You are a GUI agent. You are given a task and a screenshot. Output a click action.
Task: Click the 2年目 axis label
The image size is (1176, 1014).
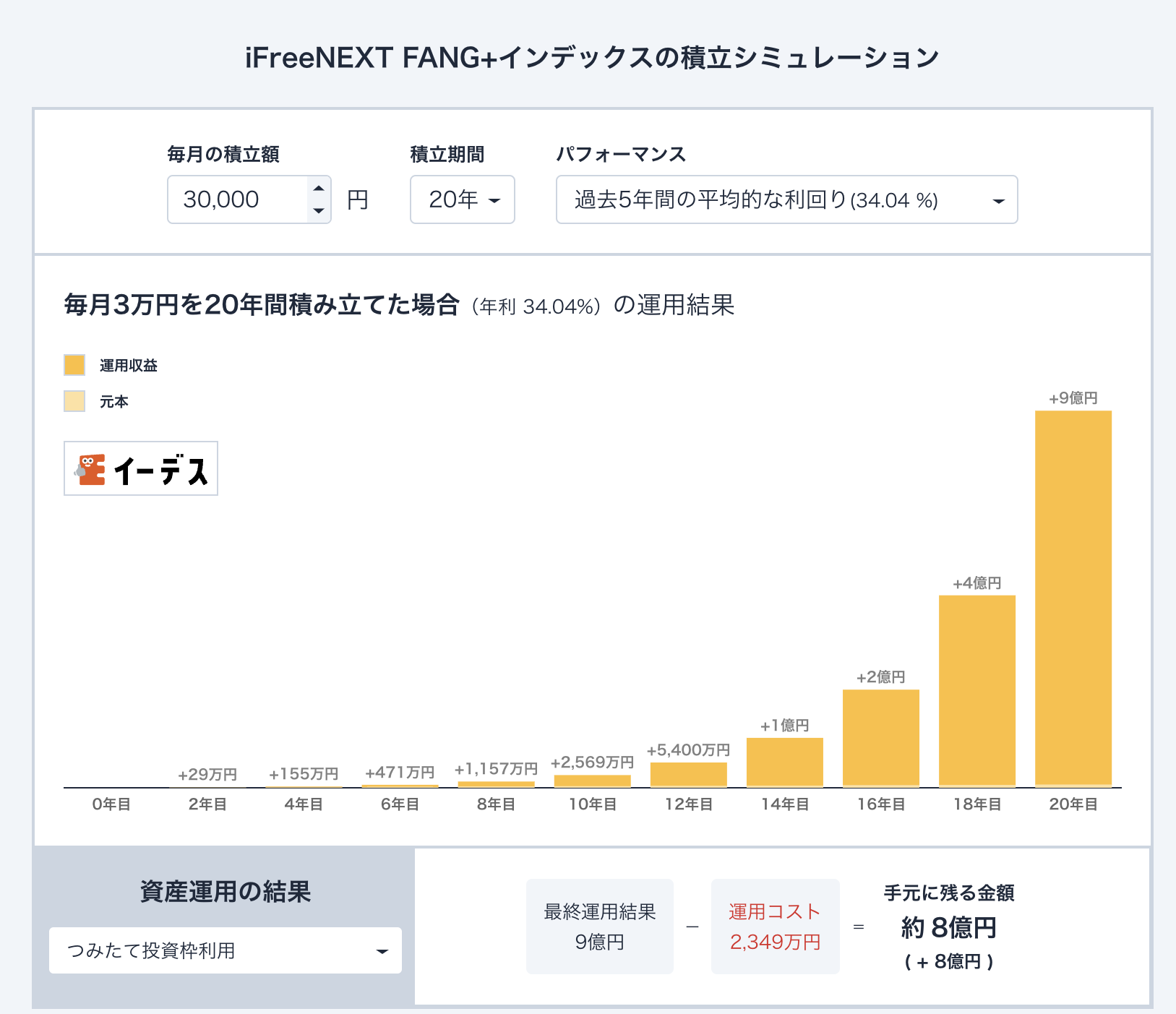pyautogui.click(x=208, y=804)
